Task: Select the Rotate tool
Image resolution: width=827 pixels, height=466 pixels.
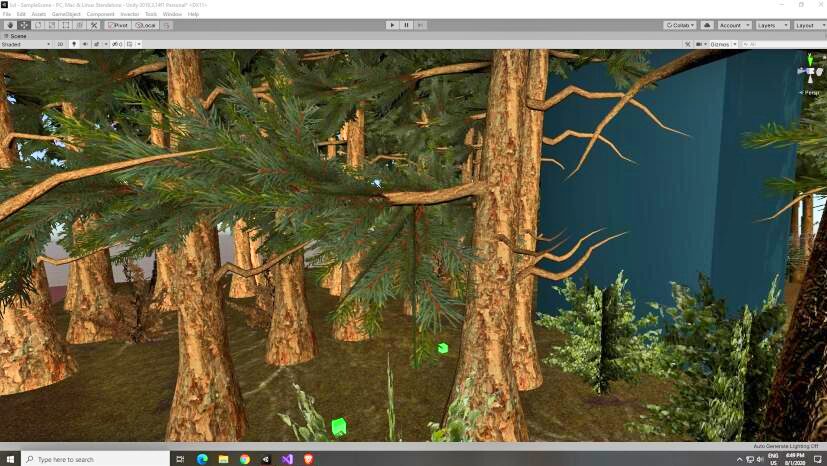Action: [x=38, y=25]
